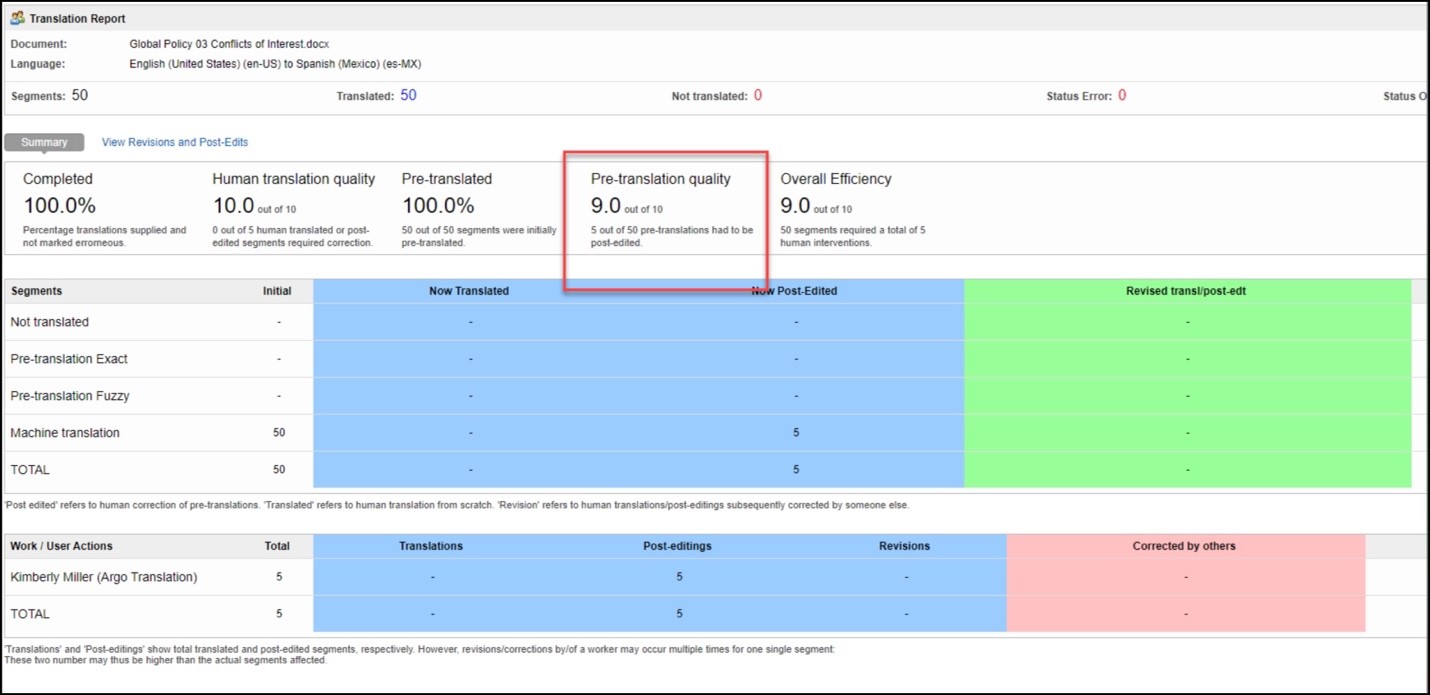
Task: Click the Human translation quality score
Action: click(236, 206)
